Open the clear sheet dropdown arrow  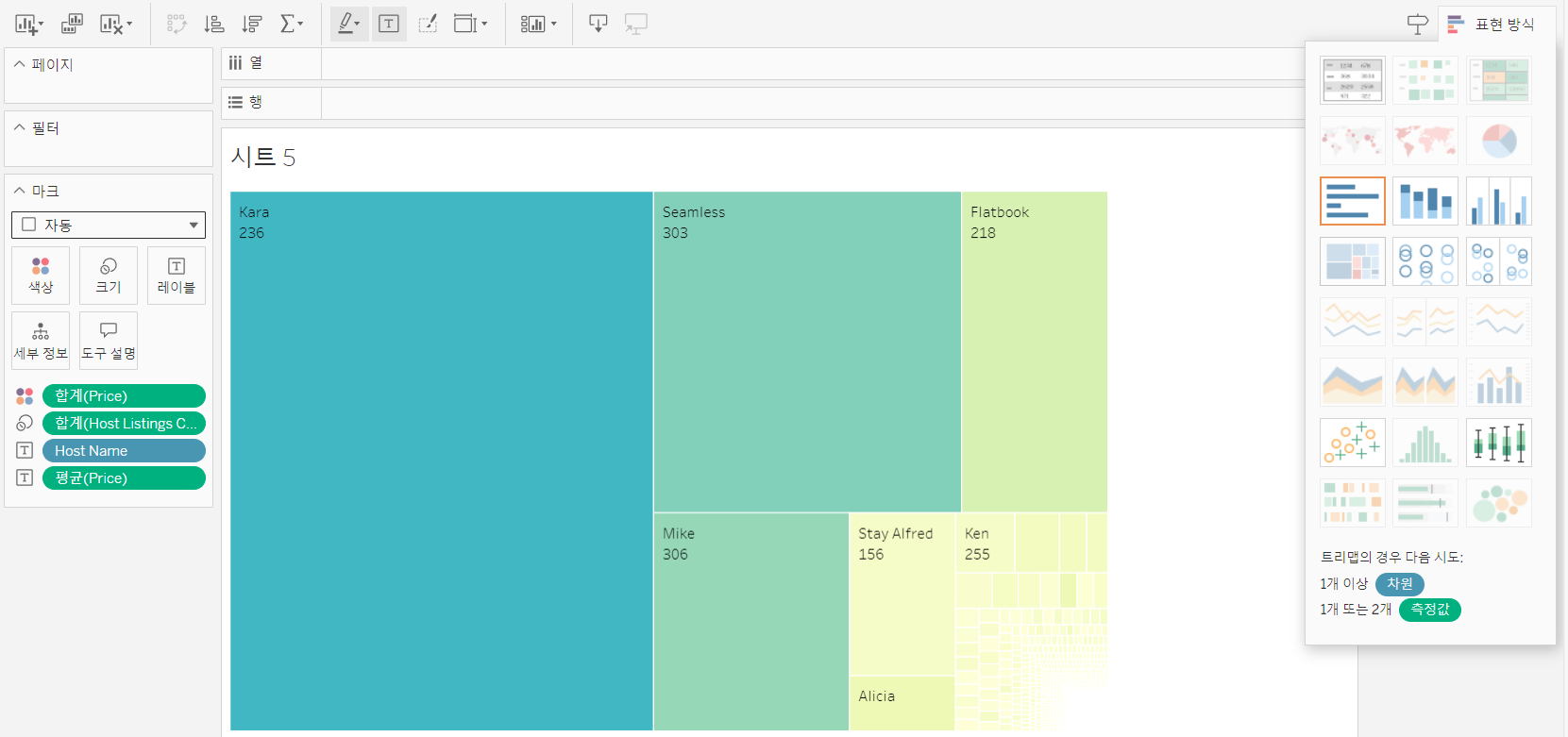tap(129, 25)
